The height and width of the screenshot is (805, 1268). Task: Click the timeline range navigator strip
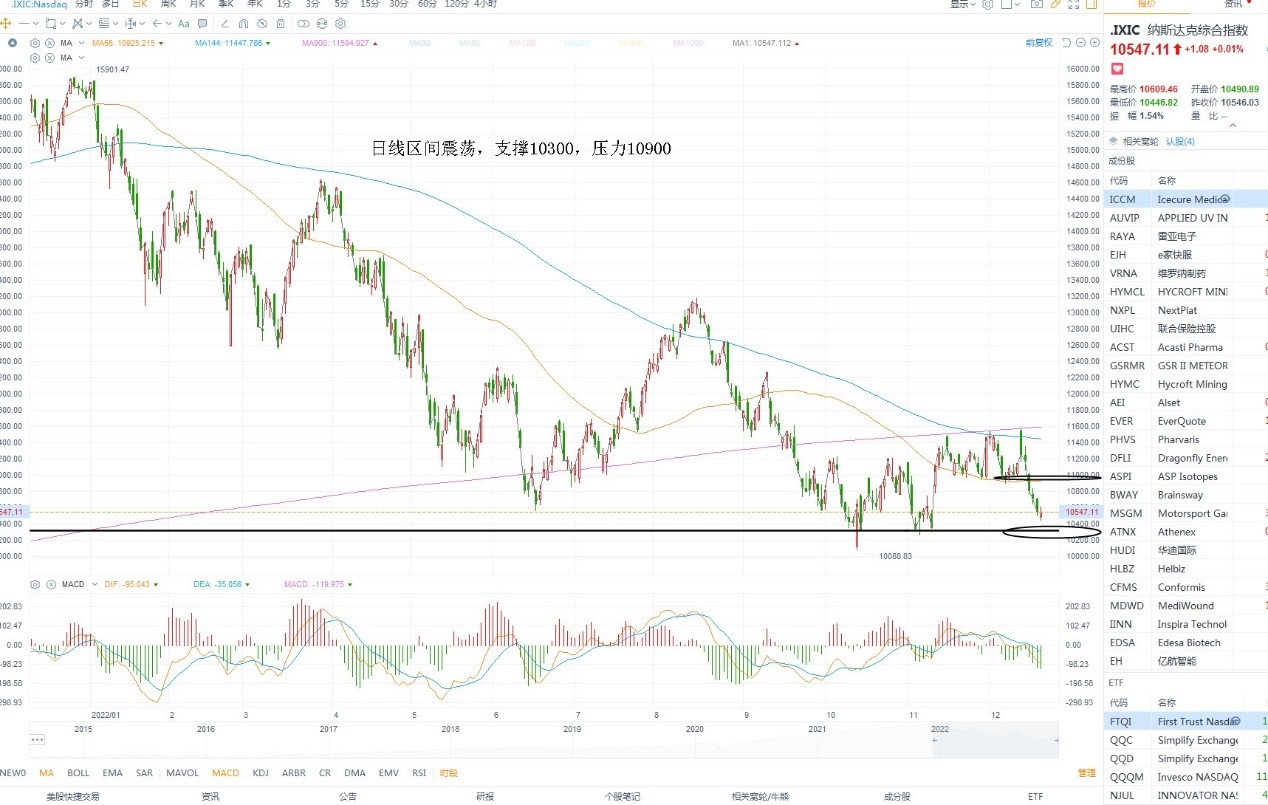click(545, 738)
